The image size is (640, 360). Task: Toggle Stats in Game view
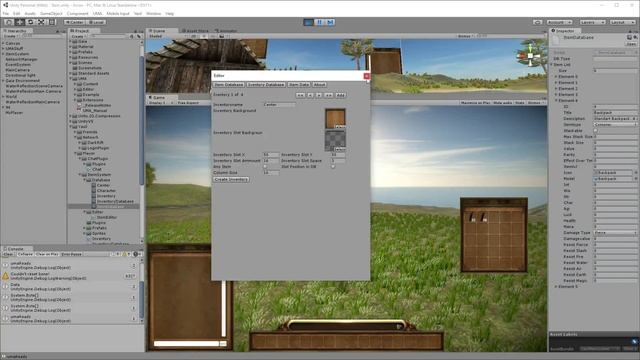tap(519, 103)
